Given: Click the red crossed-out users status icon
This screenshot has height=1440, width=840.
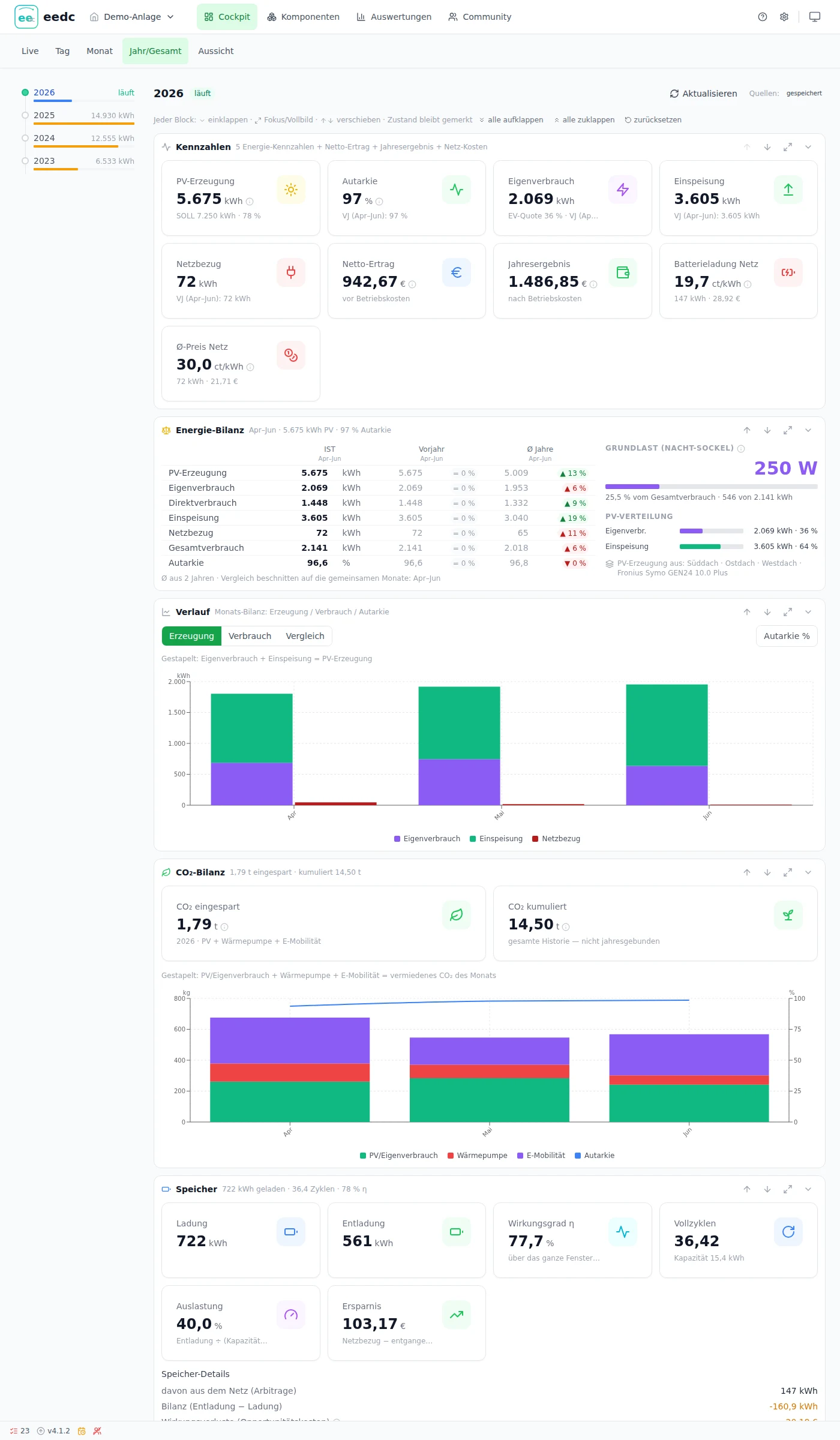Looking at the screenshot, I should [97, 1431].
